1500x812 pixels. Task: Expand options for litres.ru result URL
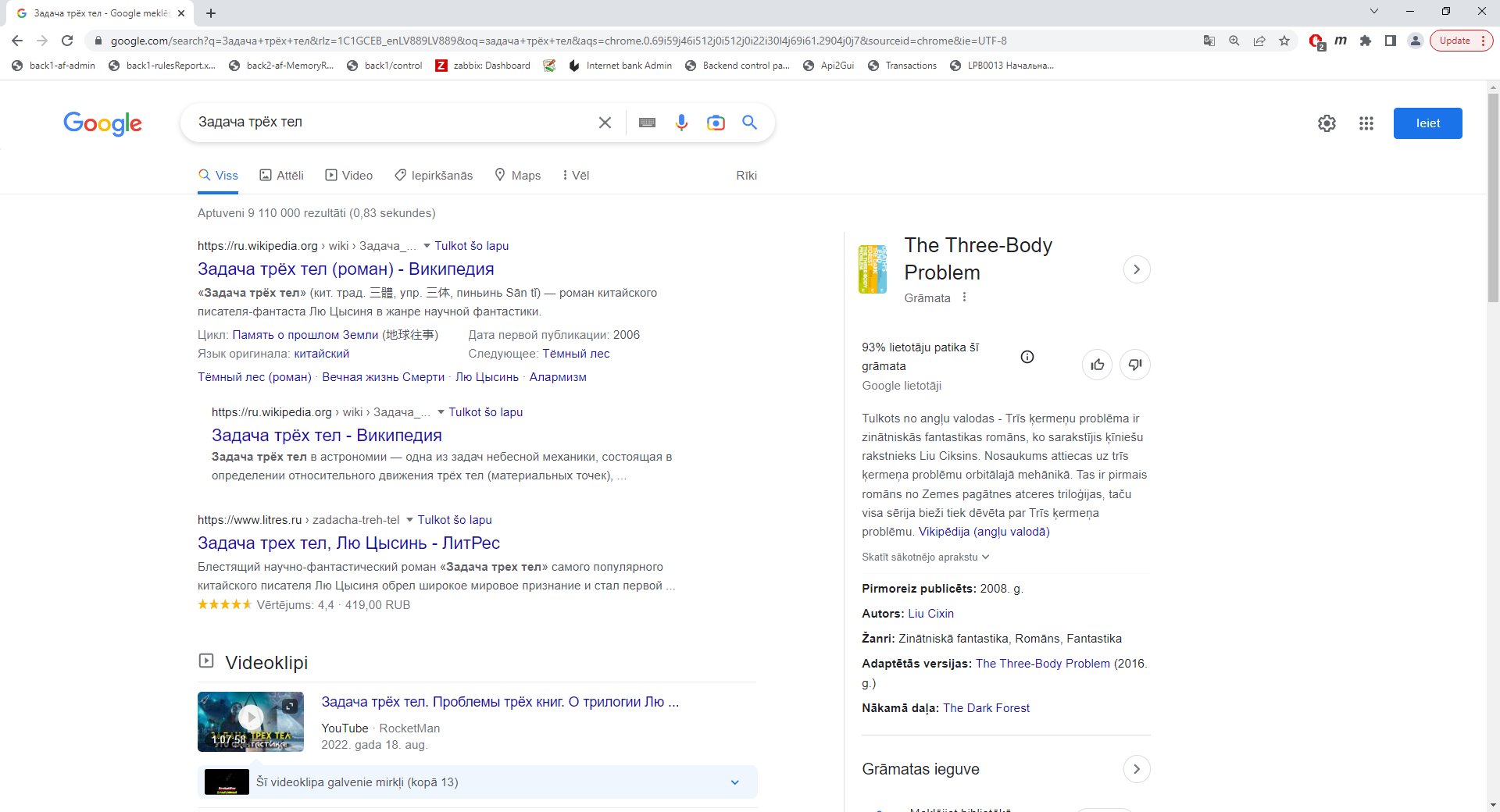[x=409, y=520]
